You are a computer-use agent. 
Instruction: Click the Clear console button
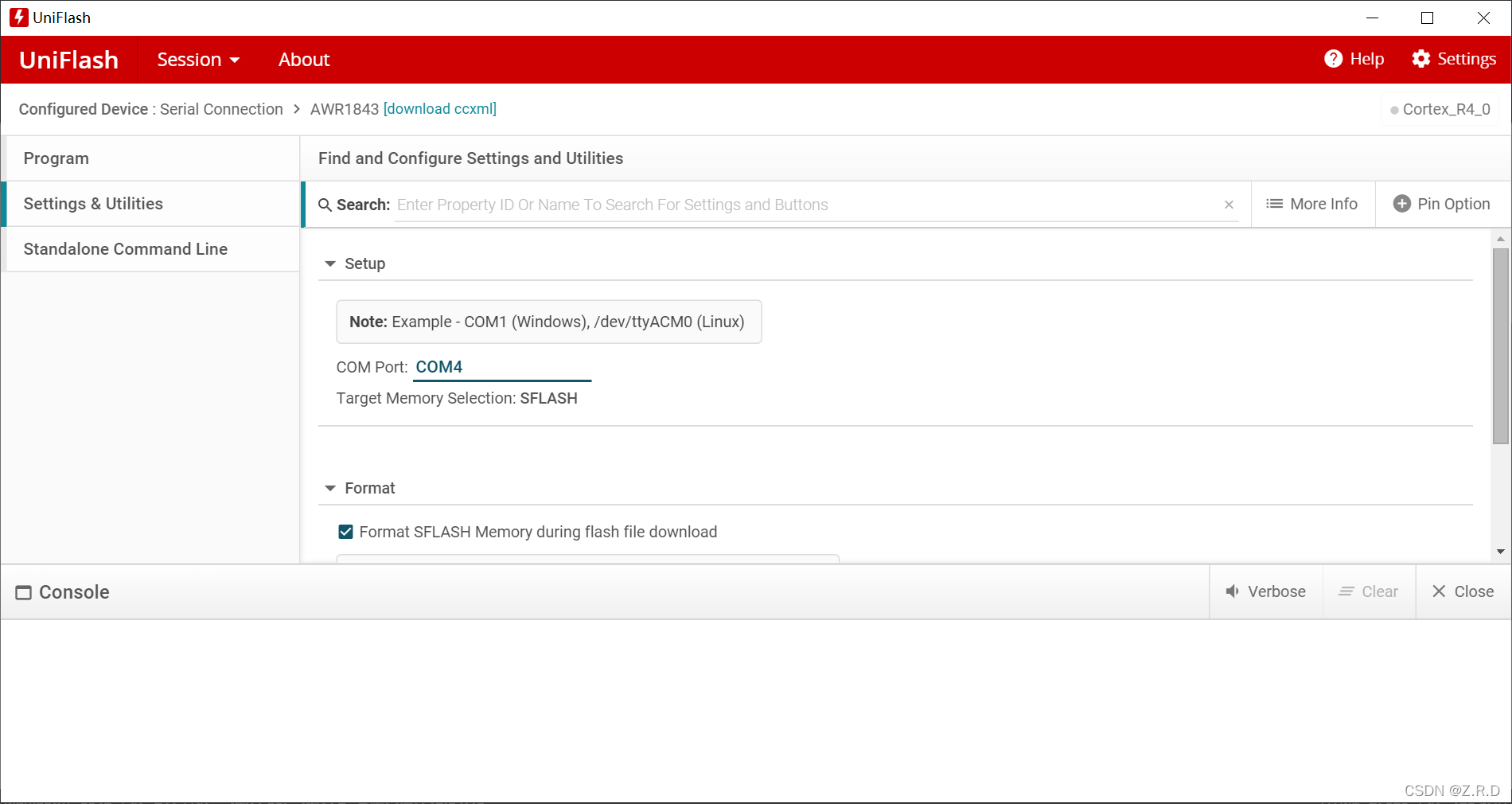click(1369, 591)
